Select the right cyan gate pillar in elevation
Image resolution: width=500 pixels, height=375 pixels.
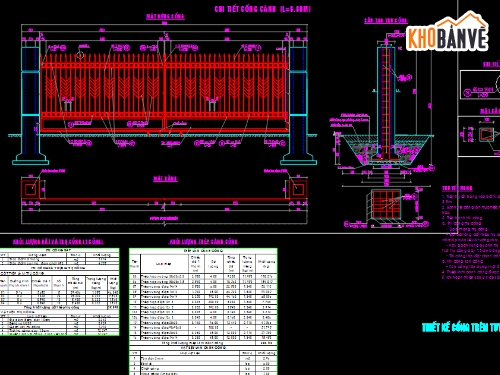point(298,106)
